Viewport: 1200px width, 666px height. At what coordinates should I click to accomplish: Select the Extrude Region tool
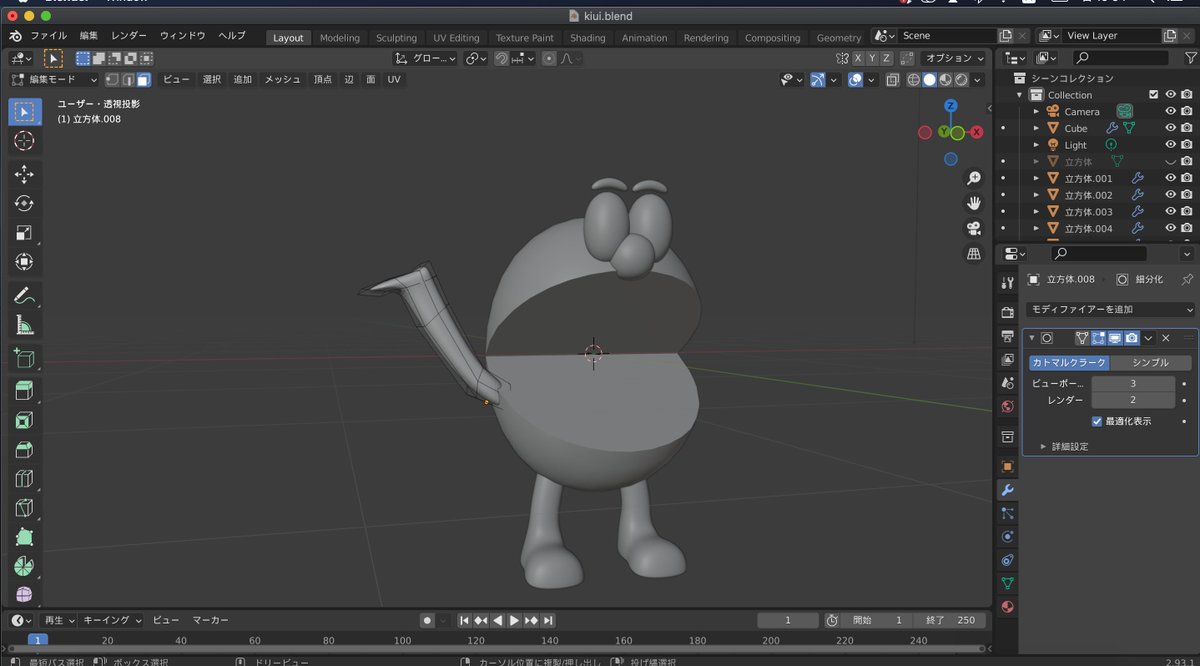point(25,391)
